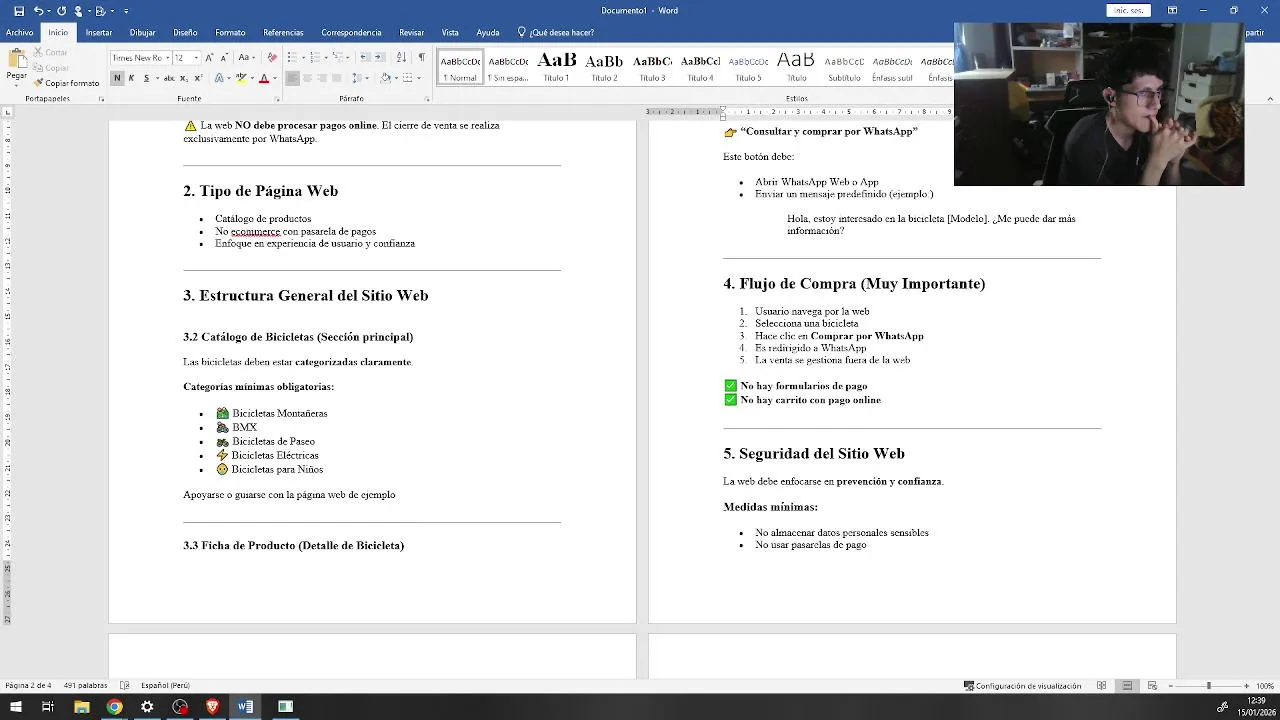Image resolution: width=1280 pixels, height=720 pixels.
Task: Apply the Título 1 style
Action: tap(556, 66)
